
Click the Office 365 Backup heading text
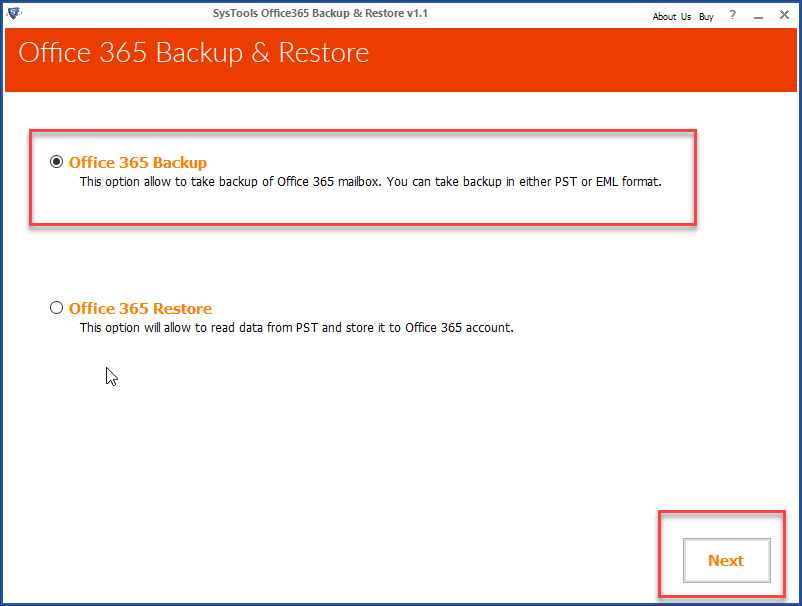click(137, 162)
